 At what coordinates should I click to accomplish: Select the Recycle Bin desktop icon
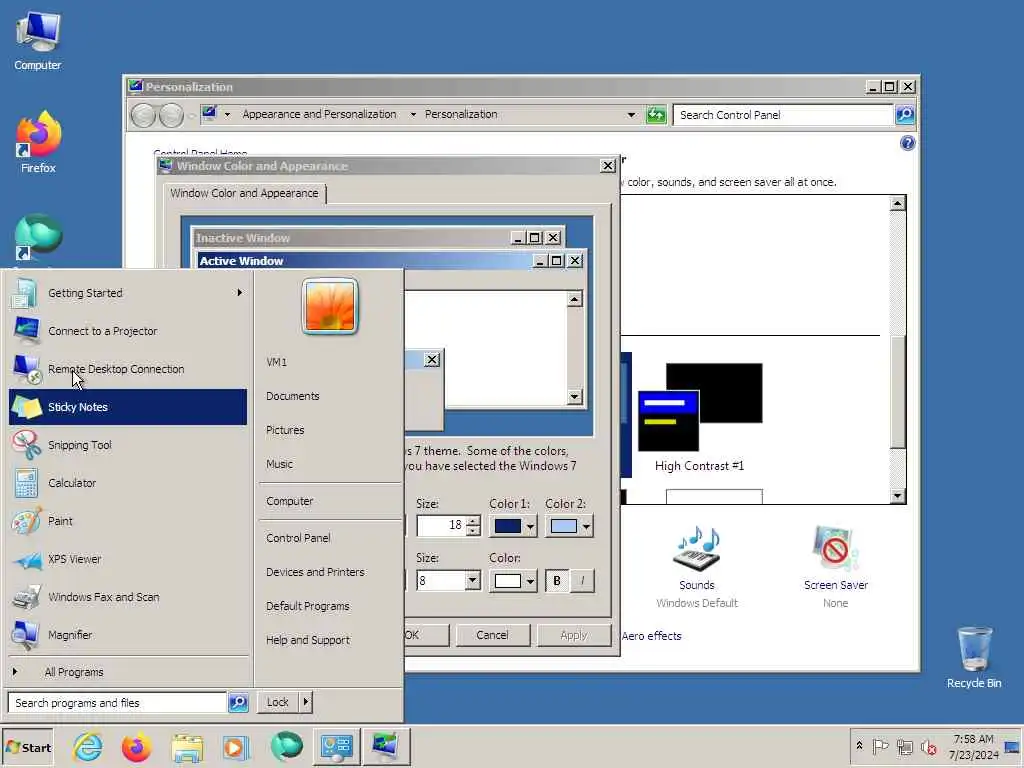(974, 658)
